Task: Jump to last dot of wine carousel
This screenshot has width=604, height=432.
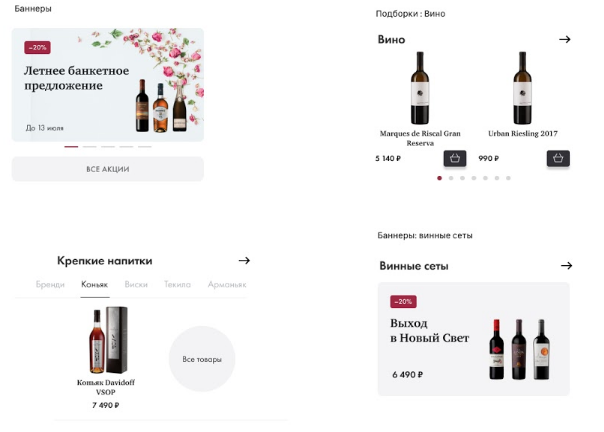Action: pos(508,178)
